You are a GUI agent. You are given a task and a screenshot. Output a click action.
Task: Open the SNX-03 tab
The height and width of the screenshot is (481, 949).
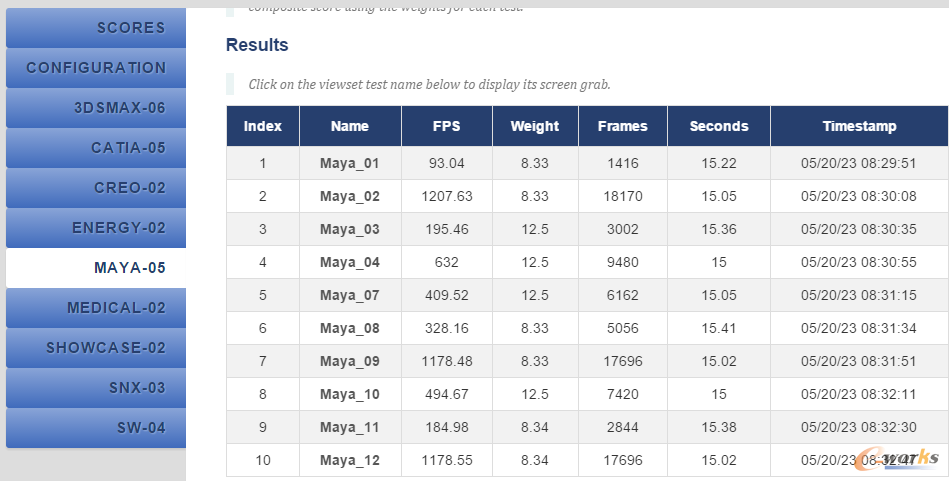tap(96, 387)
